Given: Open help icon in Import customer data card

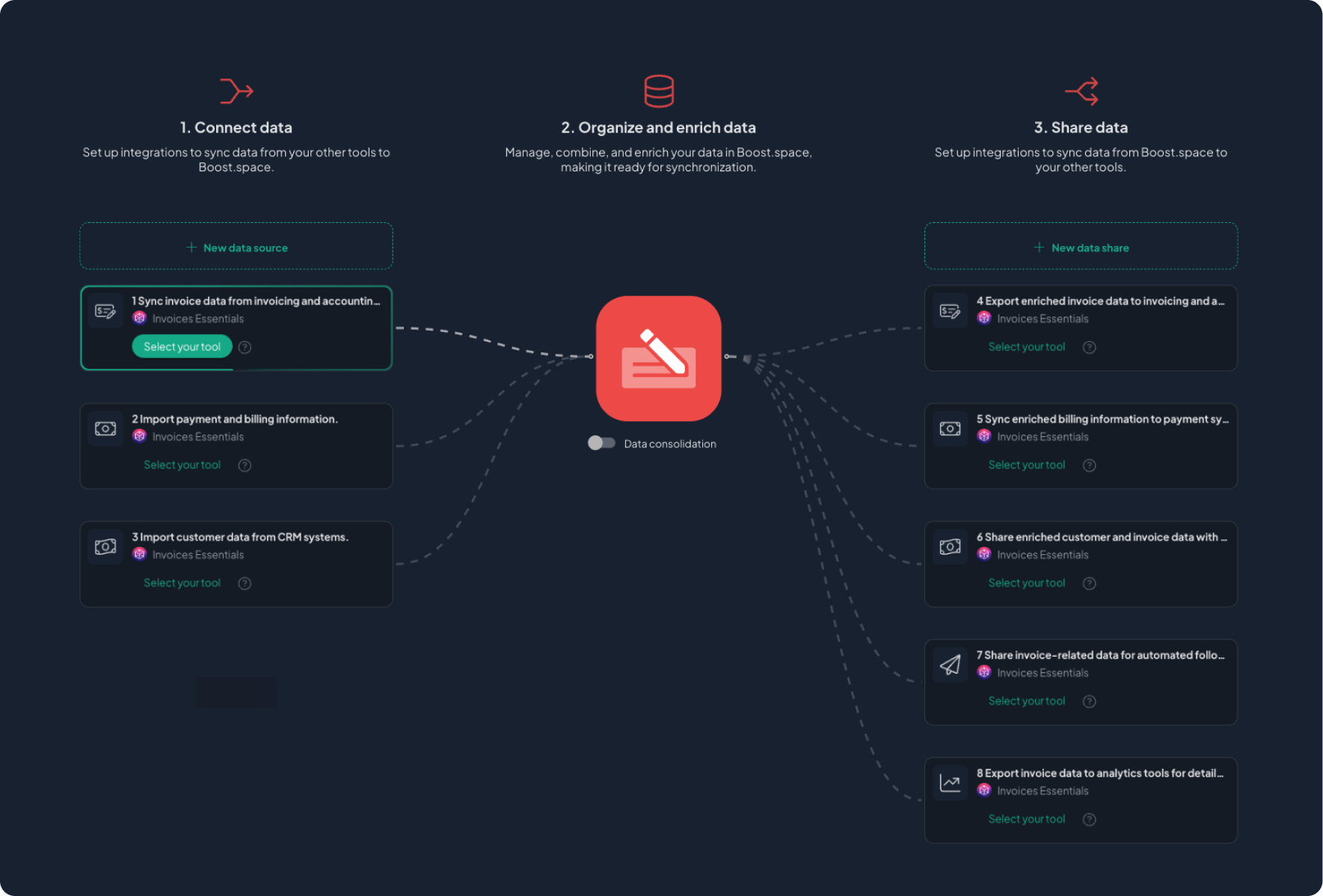Looking at the screenshot, I should click(245, 583).
